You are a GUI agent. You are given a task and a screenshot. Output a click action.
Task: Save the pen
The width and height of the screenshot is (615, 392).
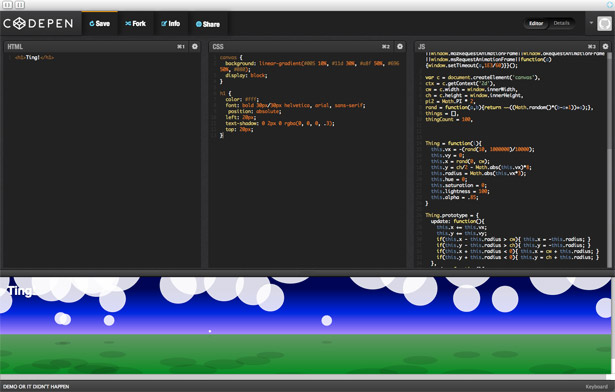coord(100,24)
